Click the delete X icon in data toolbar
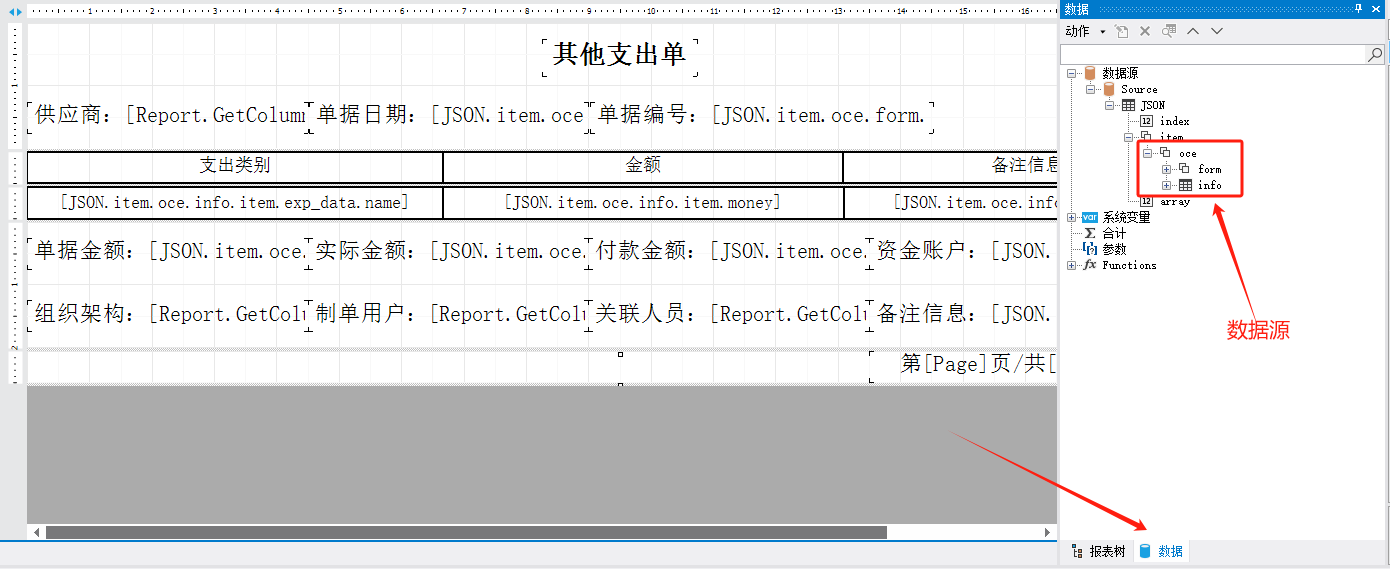Screen dimensions: 1390x569 click(x=1145, y=31)
